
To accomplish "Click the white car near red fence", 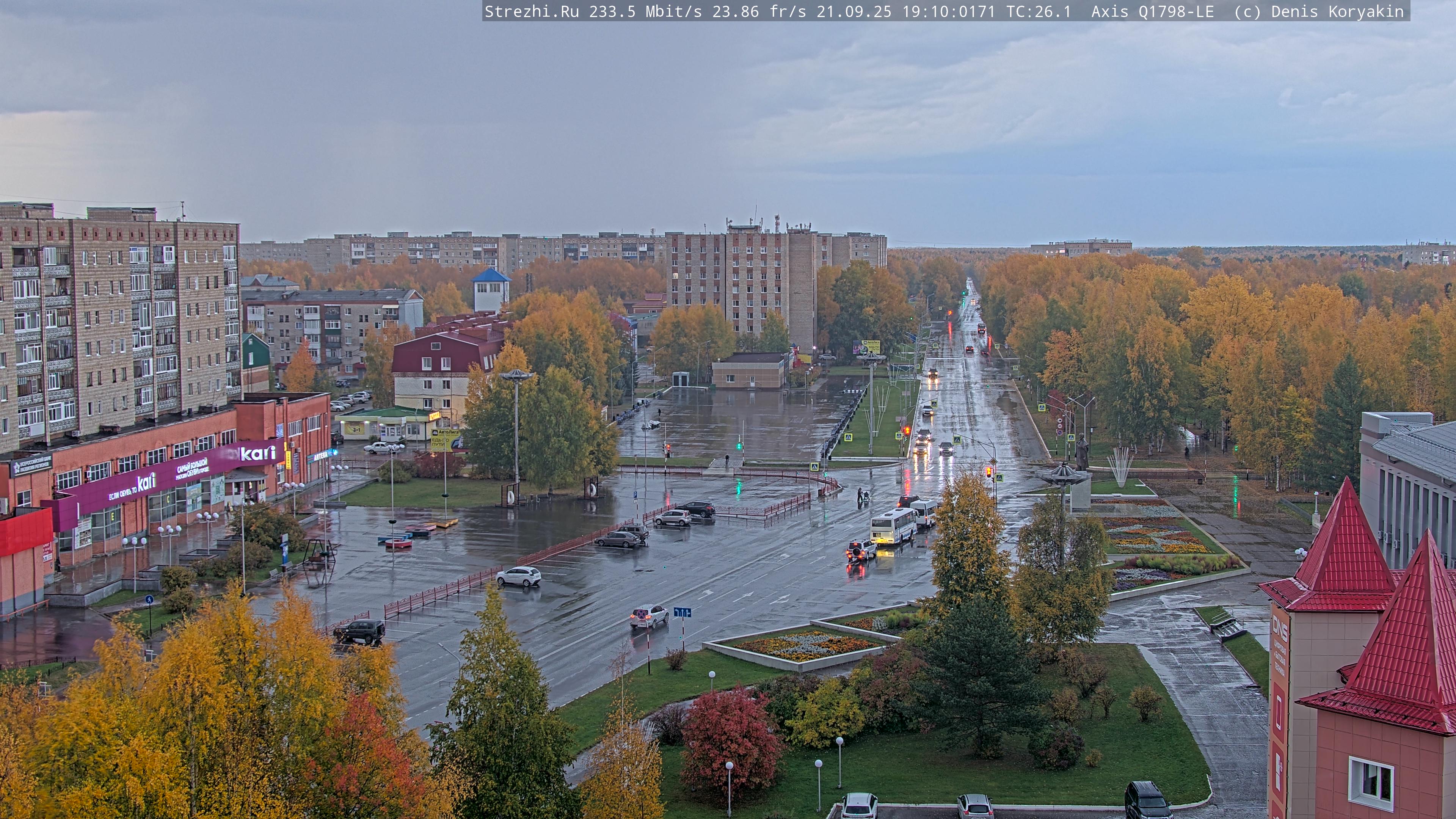I will pyautogui.click(x=518, y=576).
